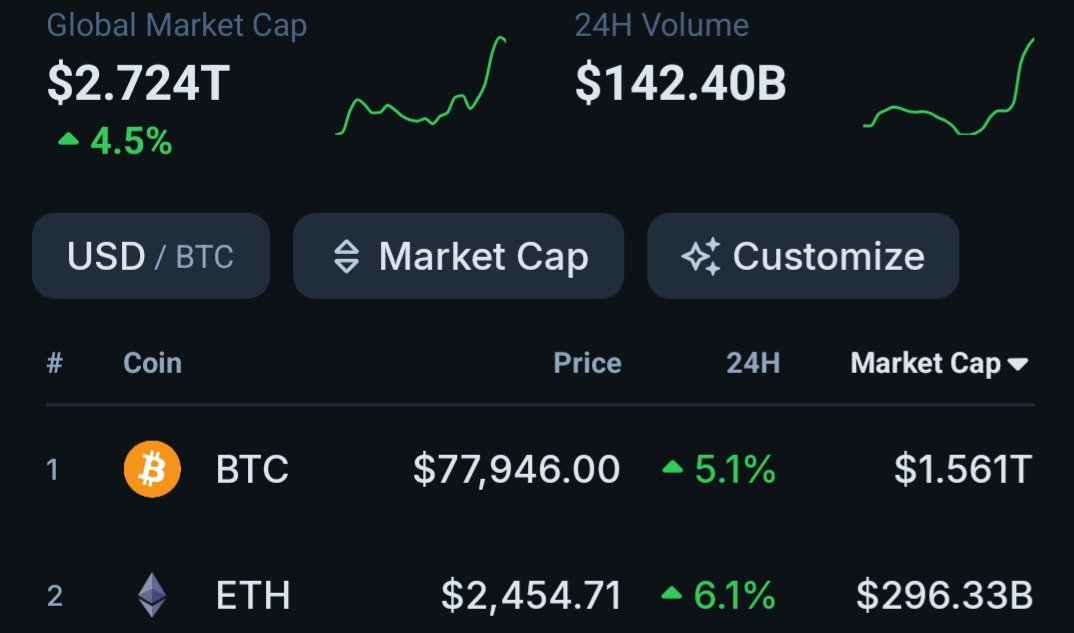Open the Customize button
Viewport: 1074px width, 633px height.
(803, 256)
